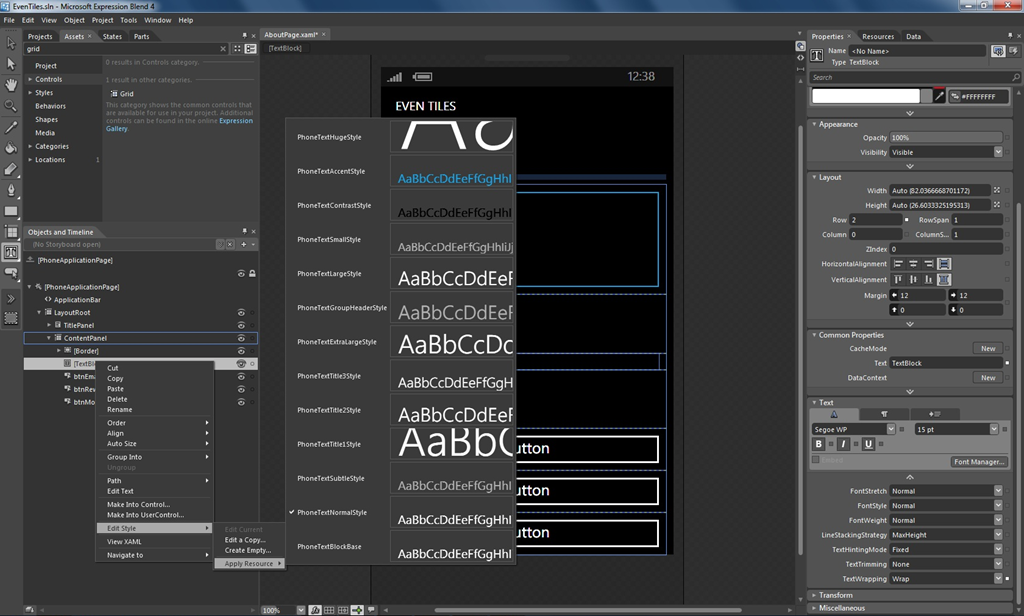The height and width of the screenshot is (616, 1024).
Task: Open the TextWrapping dropdown
Action: pyautogui.click(x=997, y=578)
